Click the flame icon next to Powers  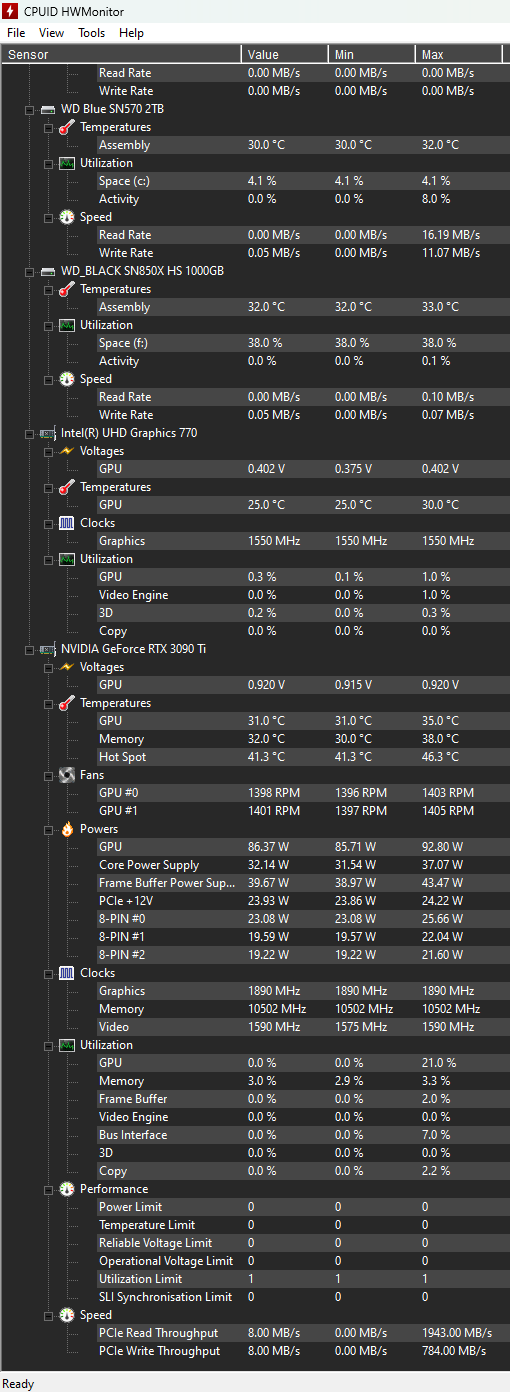pyautogui.click(x=67, y=829)
